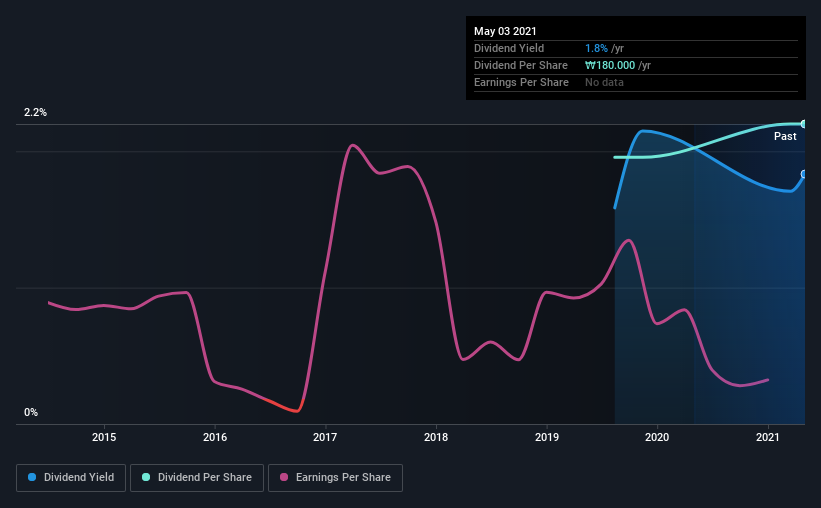Viewport: 821px width, 508px height.
Task: Click the ₩180.000 dividend value in tooltip
Action: click(x=610, y=65)
